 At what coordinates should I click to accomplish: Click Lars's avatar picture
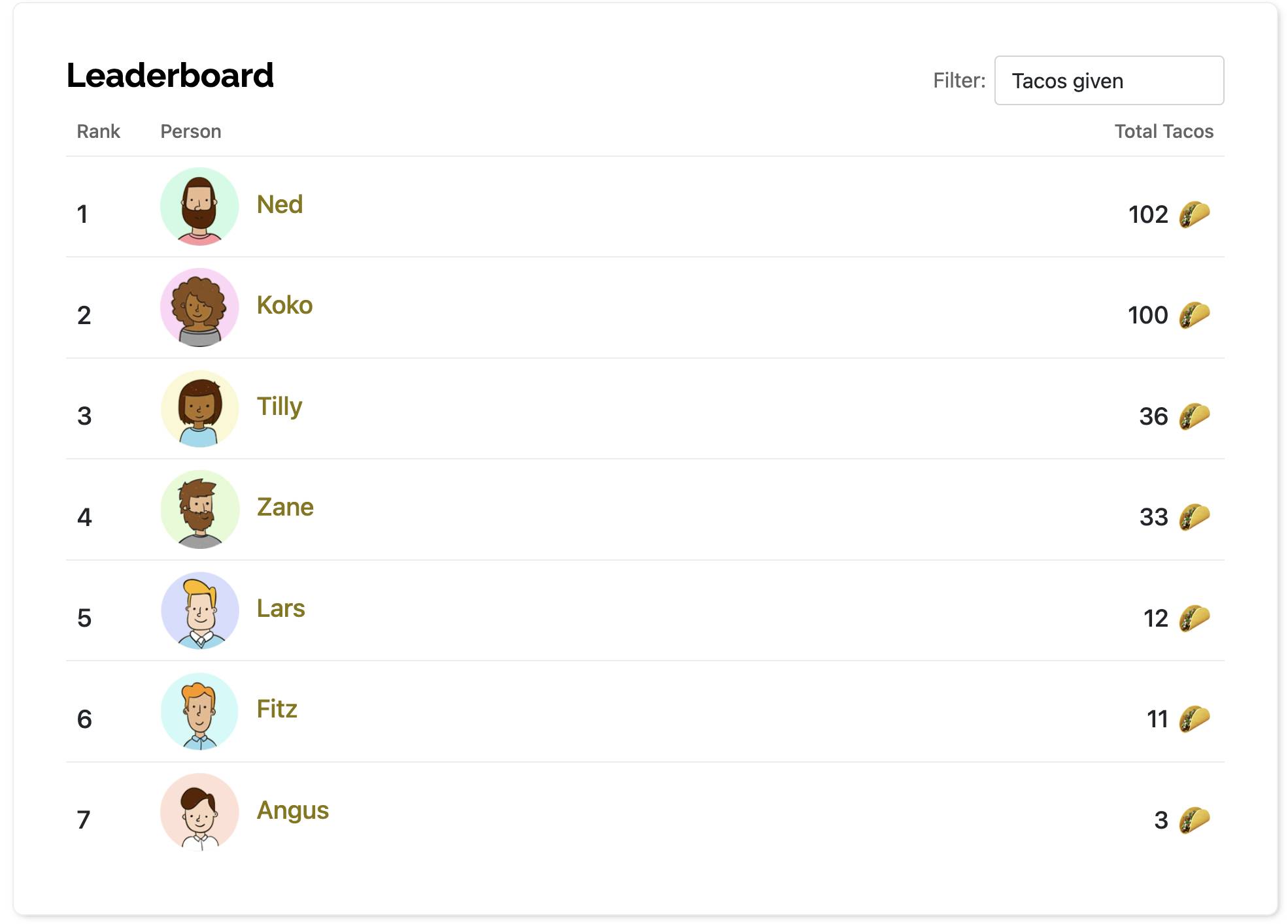tap(199, 610)
